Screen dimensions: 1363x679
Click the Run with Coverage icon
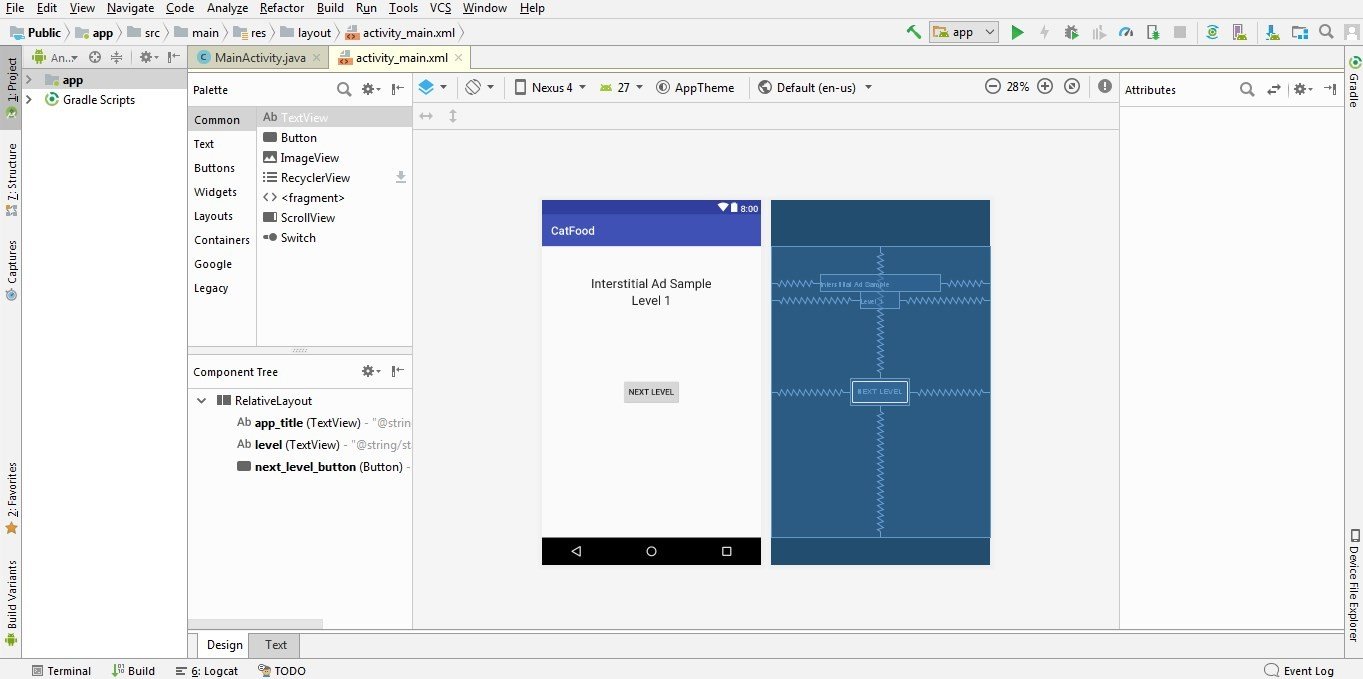[1099, 32]
